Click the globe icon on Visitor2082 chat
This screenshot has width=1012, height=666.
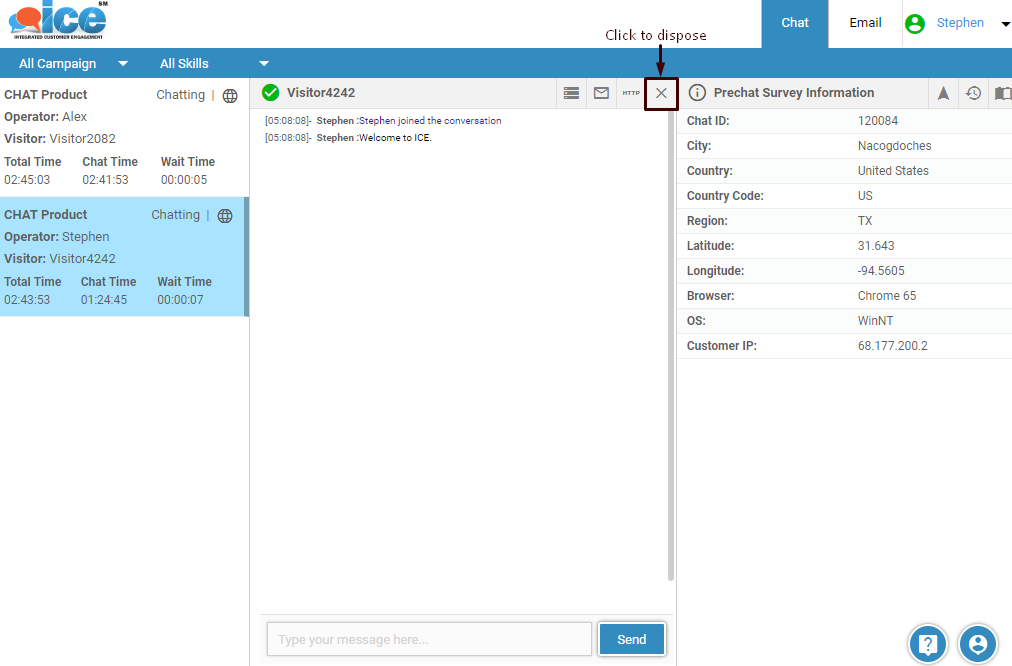tap(230, 96)
